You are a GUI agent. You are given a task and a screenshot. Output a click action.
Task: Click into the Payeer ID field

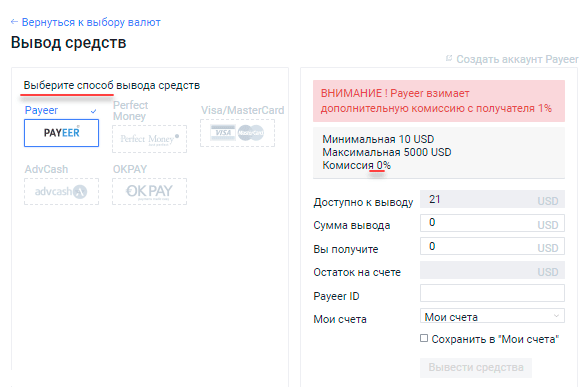point(492,293)
